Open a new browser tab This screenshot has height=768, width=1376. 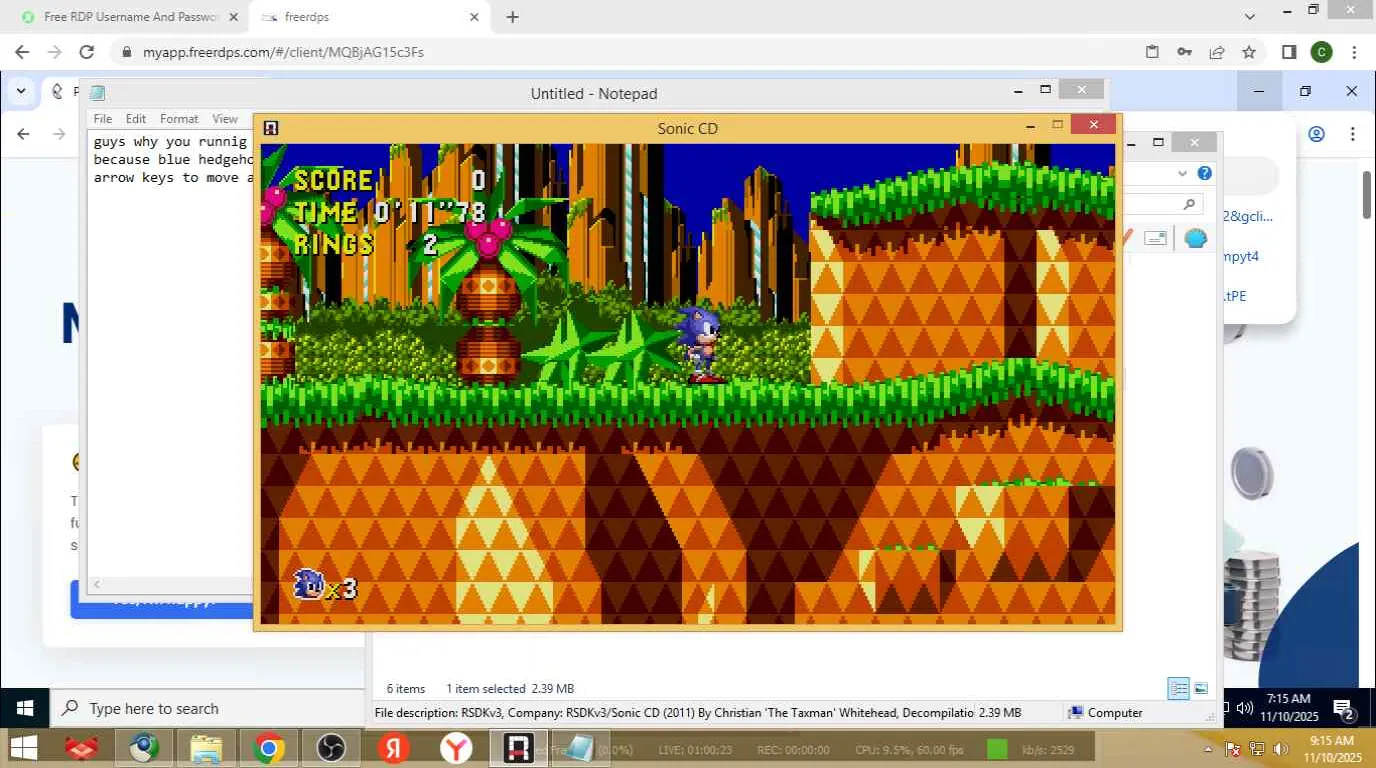(x=513, y=17)
